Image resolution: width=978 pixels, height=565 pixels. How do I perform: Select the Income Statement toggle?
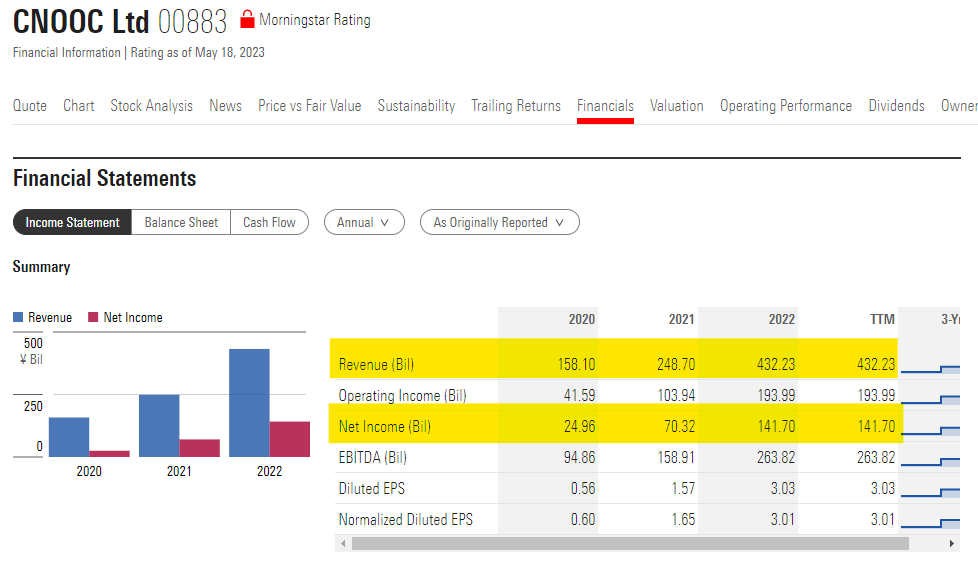point(72,222)
